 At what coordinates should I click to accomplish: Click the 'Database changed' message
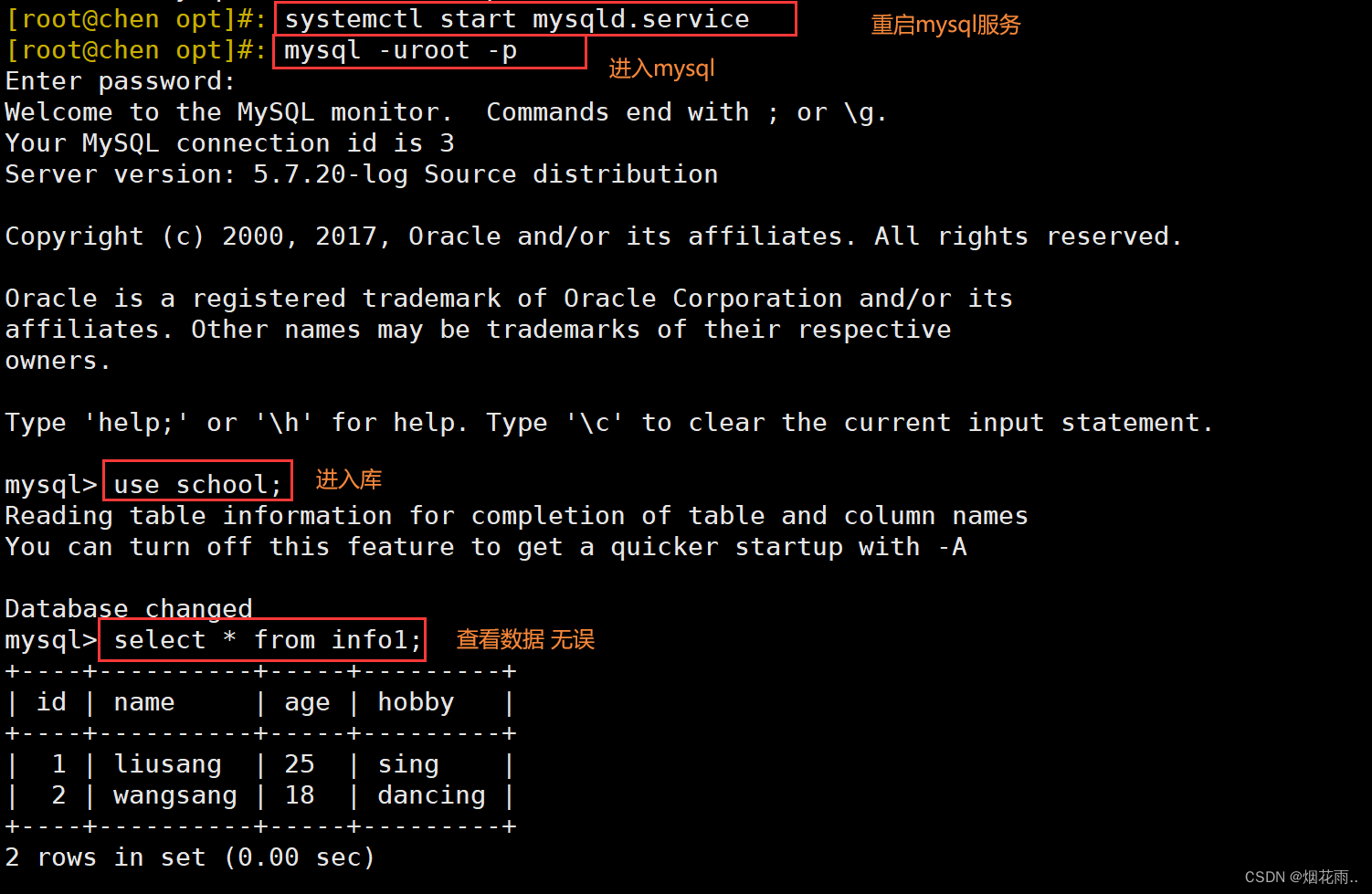click(129, 608)
